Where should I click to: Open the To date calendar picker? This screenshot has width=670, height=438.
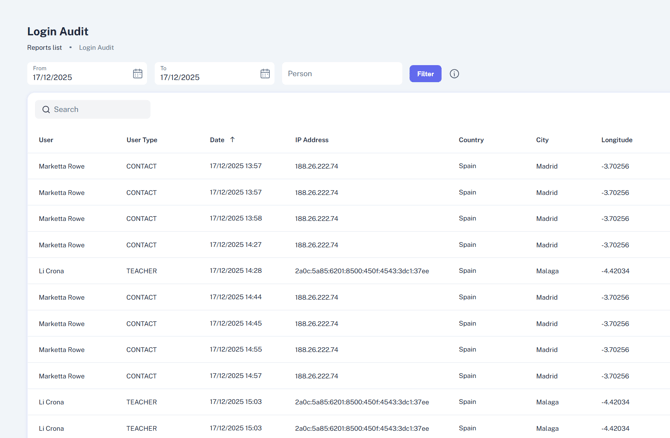point(265,74)
